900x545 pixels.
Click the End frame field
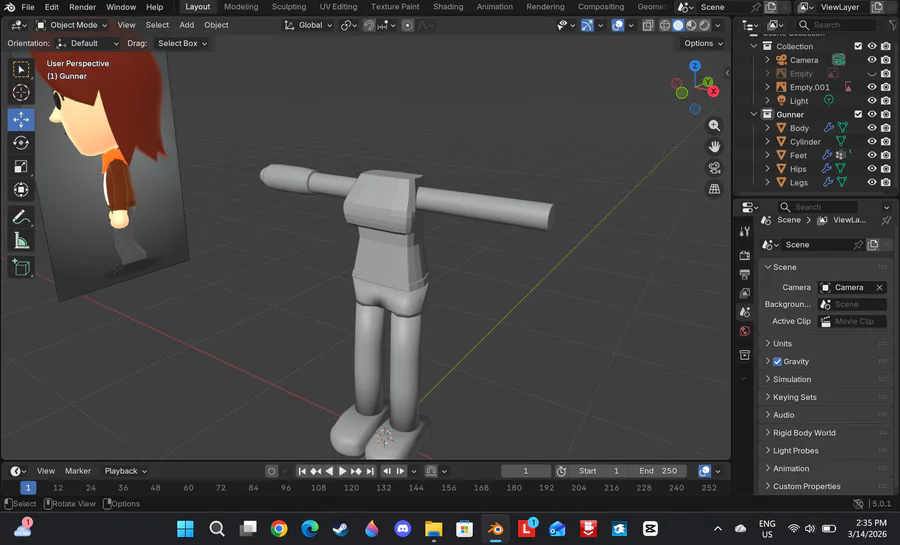pyautogui.click(x=658, y=471)
